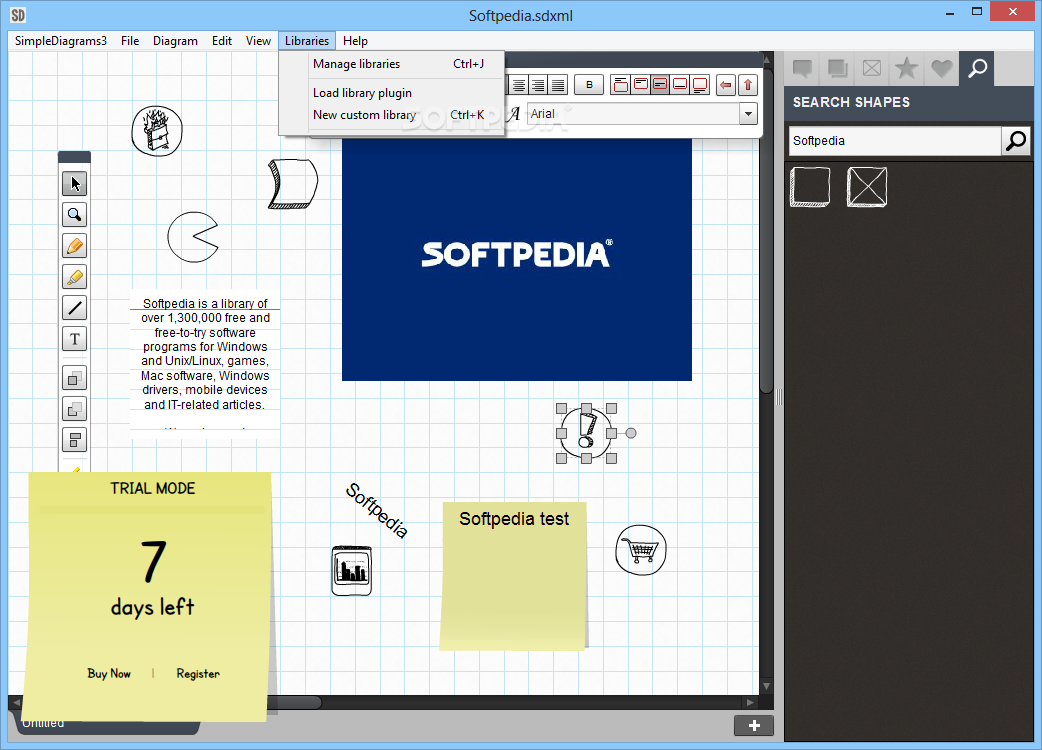Viewport: 1042px width, 750px height.
Task: Set text position to top inside shape
Action: coord(641,85)
